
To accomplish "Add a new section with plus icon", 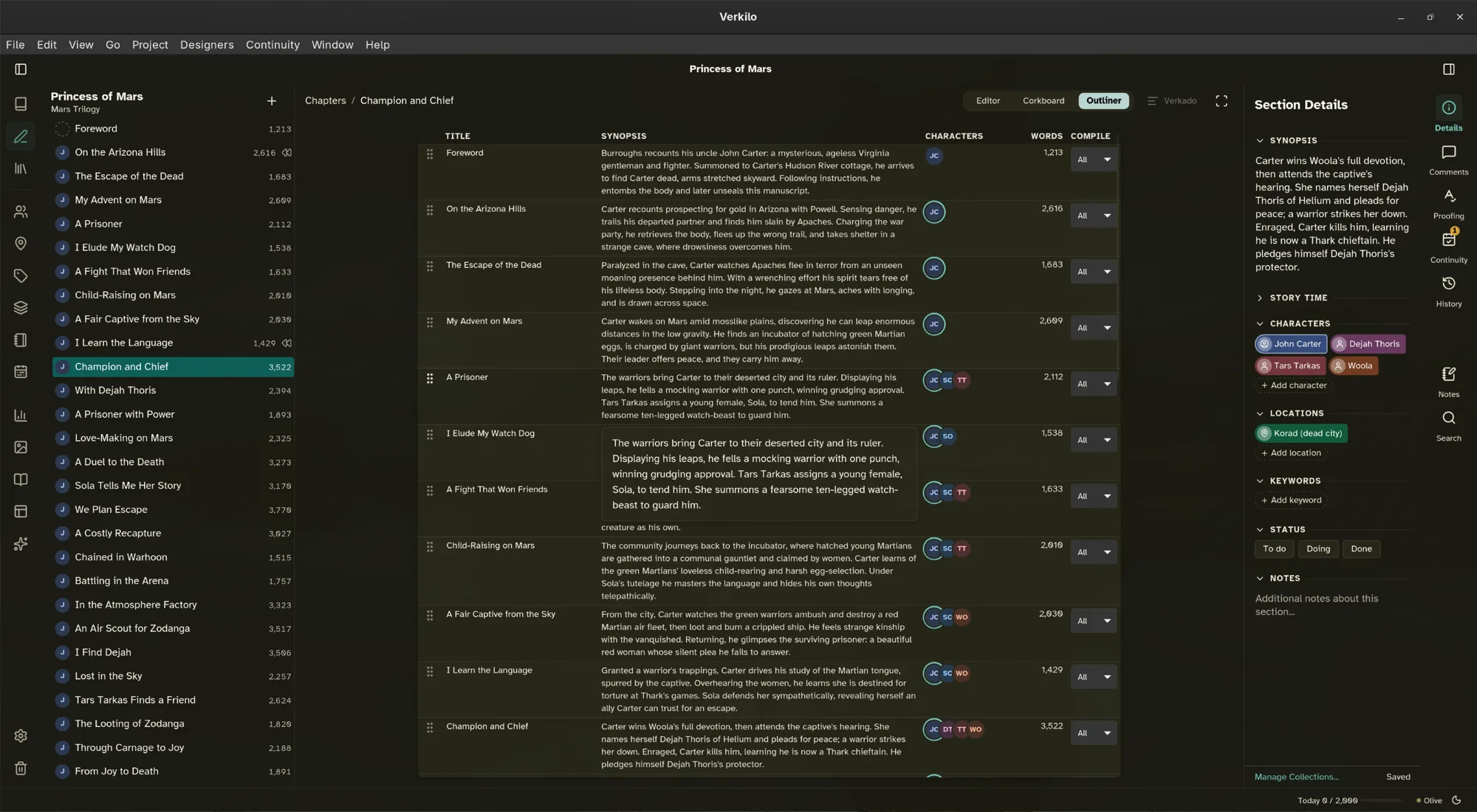I will pos(272,101).
